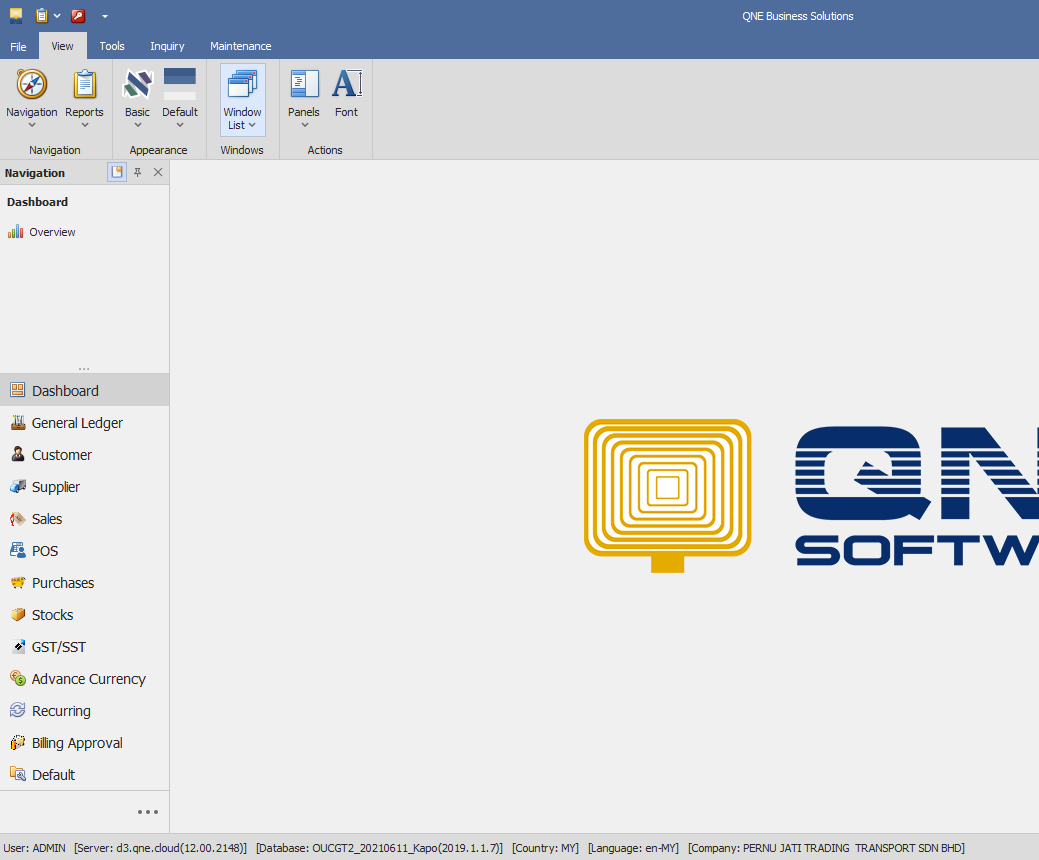Select the Supplier module icon

click(x=18, y=486)
